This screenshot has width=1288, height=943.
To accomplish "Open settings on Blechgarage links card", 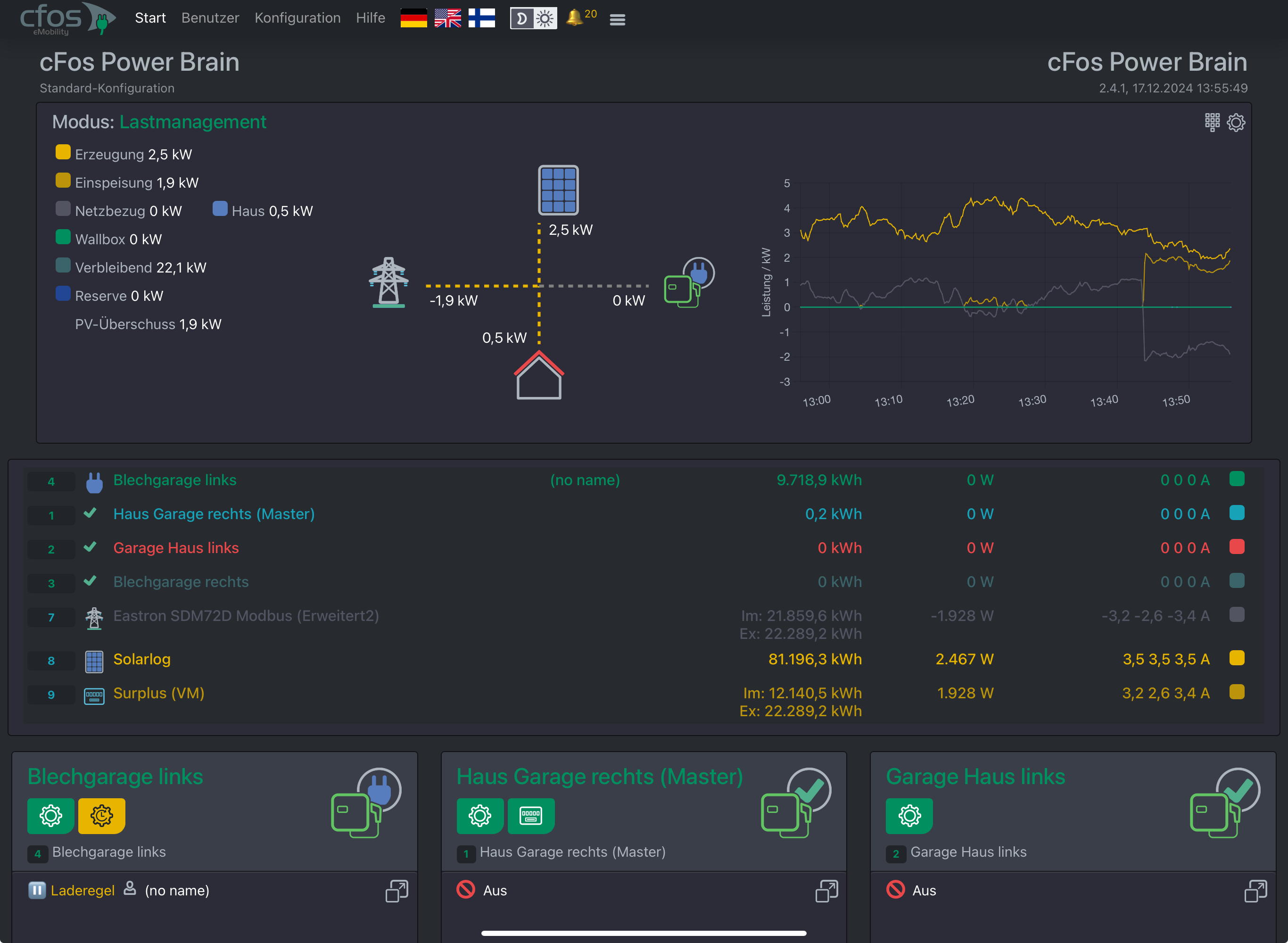I will tap(51, 816).
